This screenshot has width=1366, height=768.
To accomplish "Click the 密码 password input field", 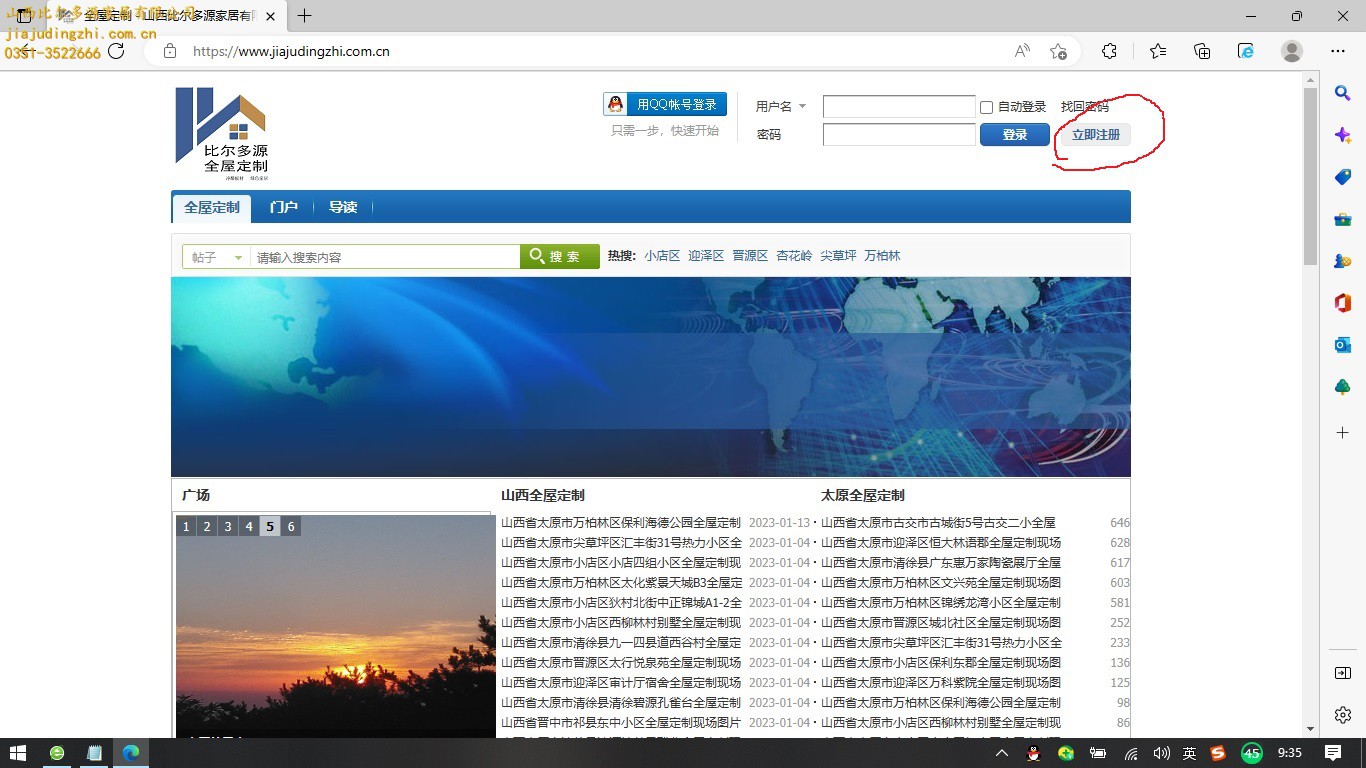I will point(899,134).
